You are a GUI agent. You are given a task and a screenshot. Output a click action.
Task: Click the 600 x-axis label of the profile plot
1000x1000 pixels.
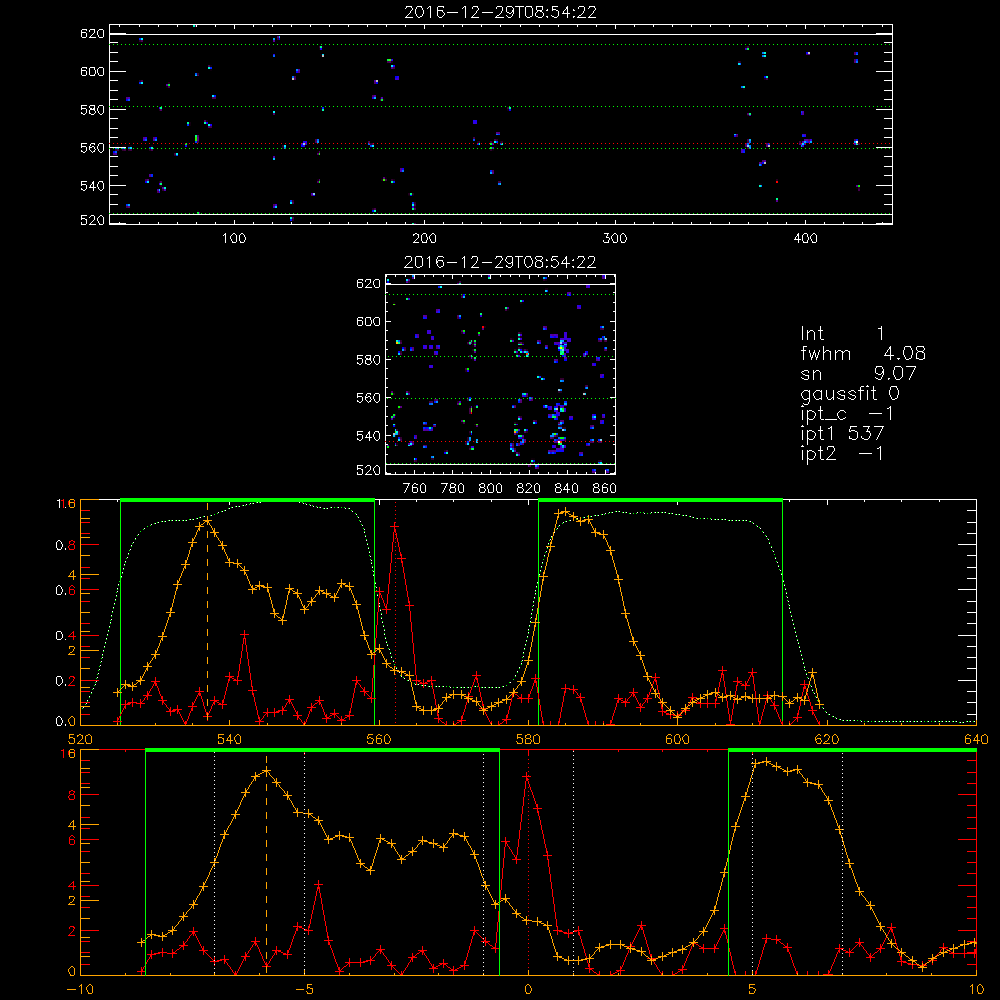tap(677, 739)
